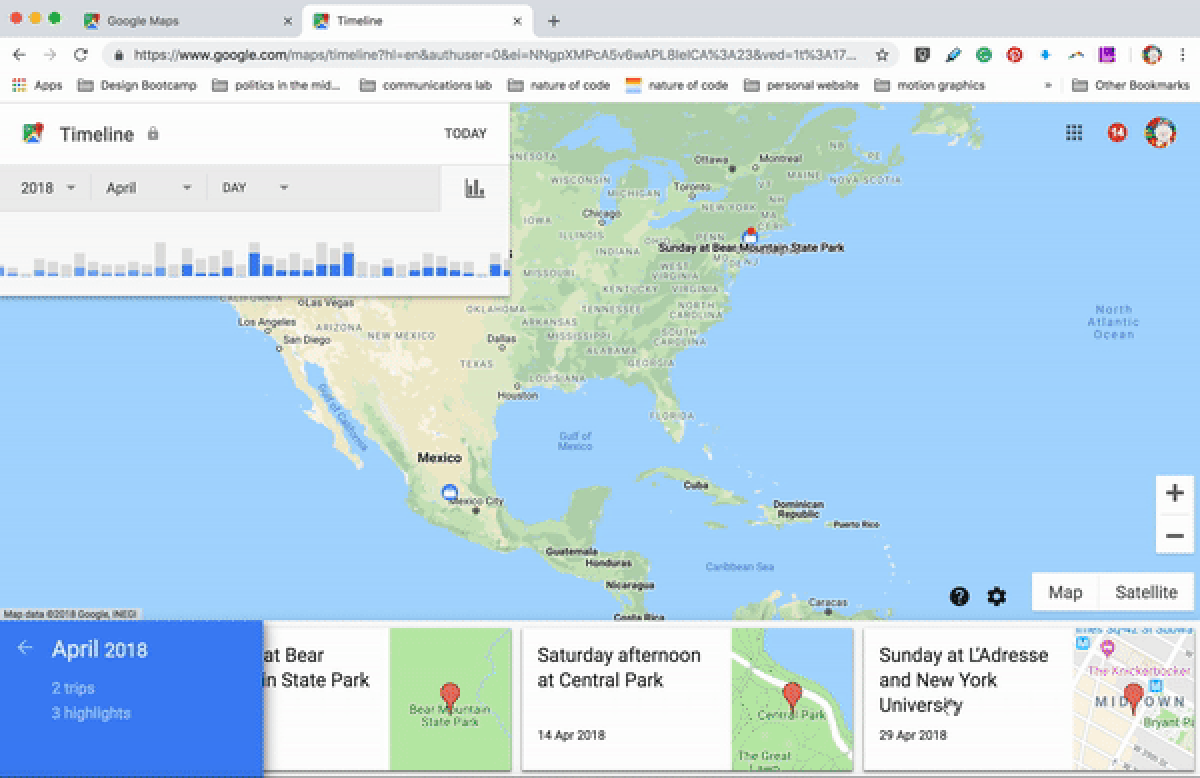Click the Bear Mountain State Park map marker

pos(750,236)
